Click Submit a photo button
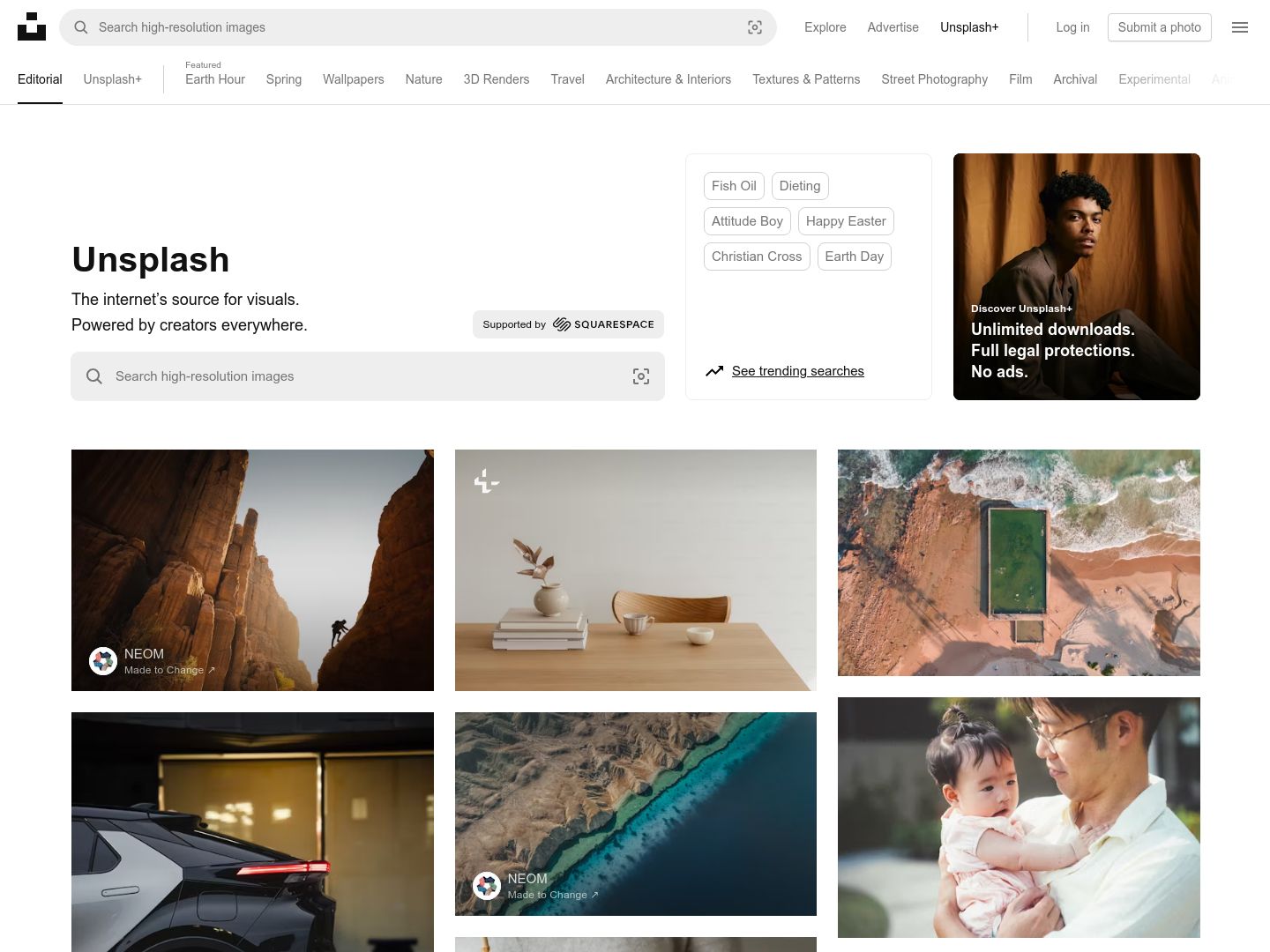The width and height of the screenshot is (1270, 952). point(1160,27)
